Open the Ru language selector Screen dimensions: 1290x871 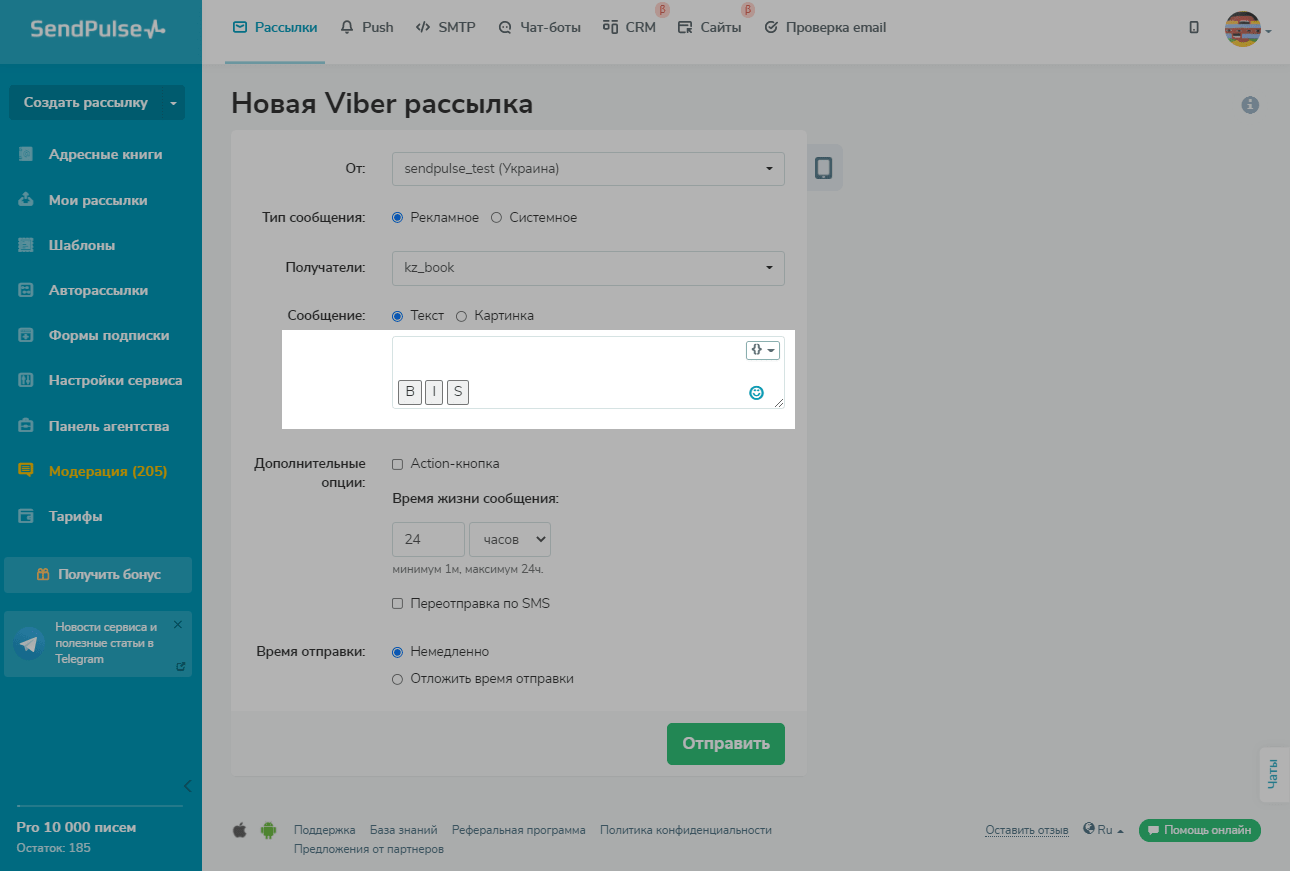tap(1104, 830)
